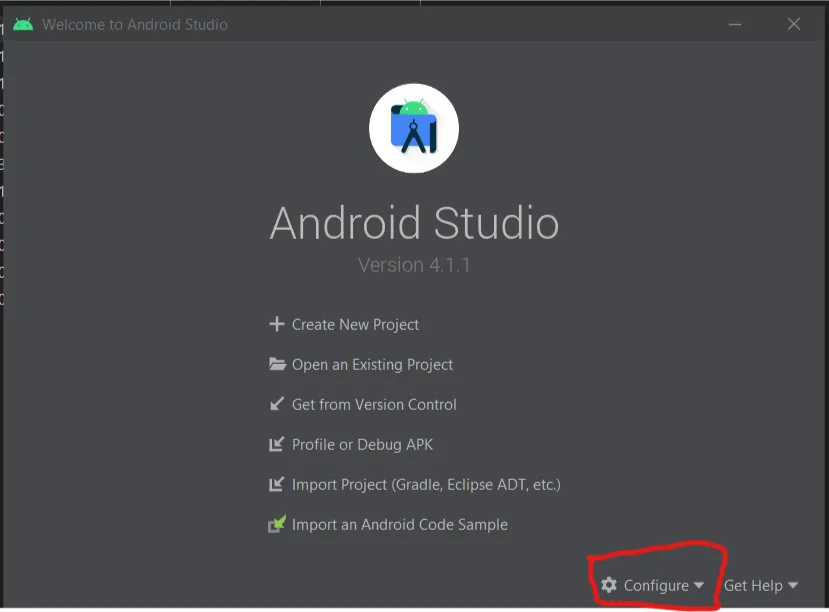829x612 pixels.
Task: Click the Version 4.1.1 text
Action: point(414,265)
